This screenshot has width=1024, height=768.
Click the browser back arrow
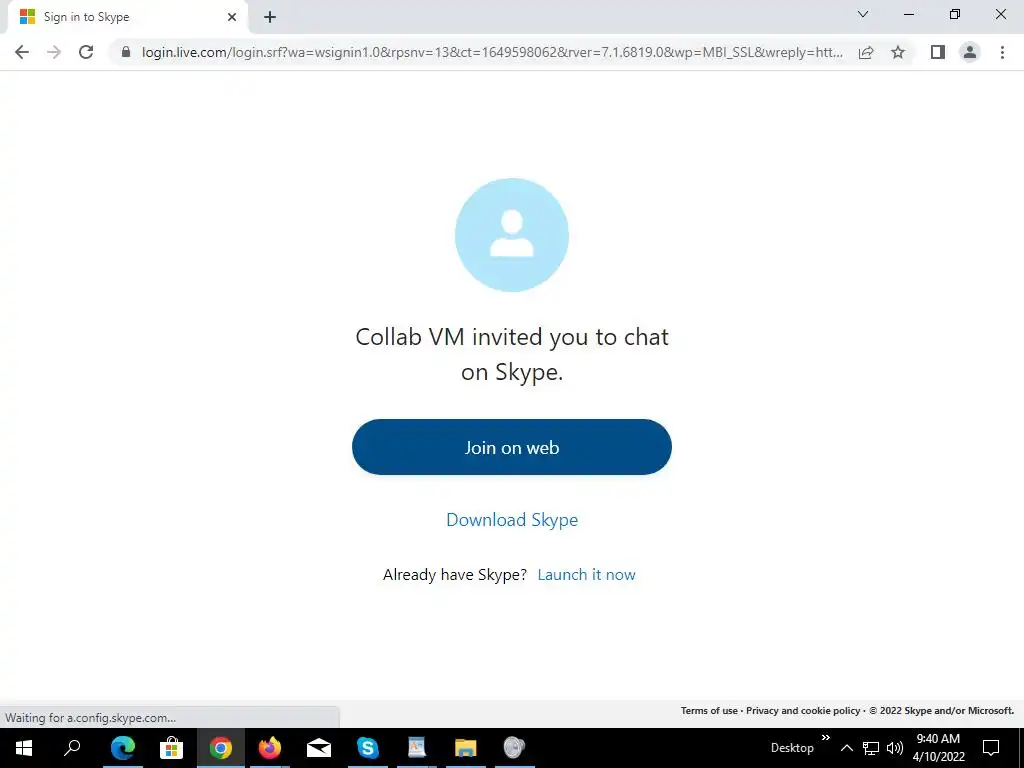[22, 52]
